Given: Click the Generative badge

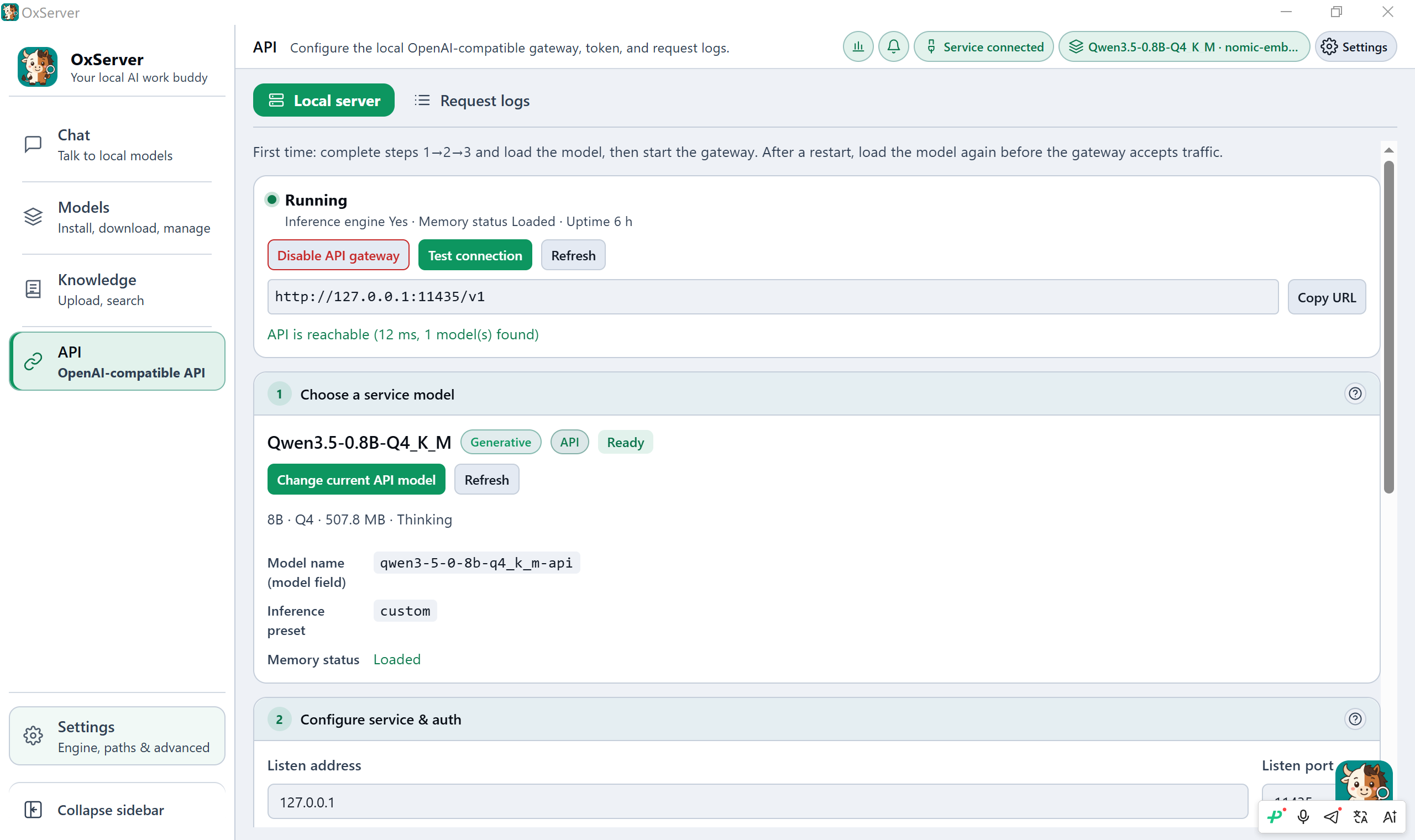Looking at the screenshot, I should click(501, 442).
